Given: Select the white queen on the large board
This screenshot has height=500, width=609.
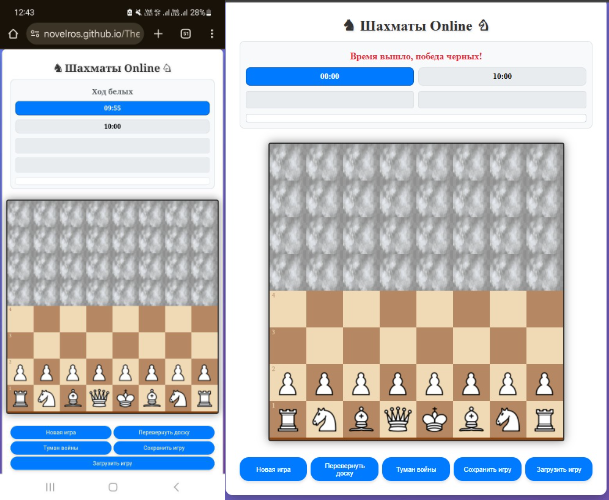Looking at the screenshot, I should [398, 419].
